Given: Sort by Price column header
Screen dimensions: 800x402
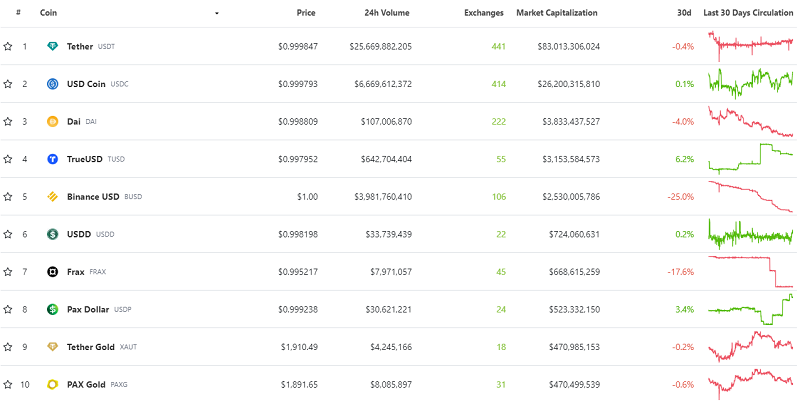Looking at the screenshot, I should (306, 13).
